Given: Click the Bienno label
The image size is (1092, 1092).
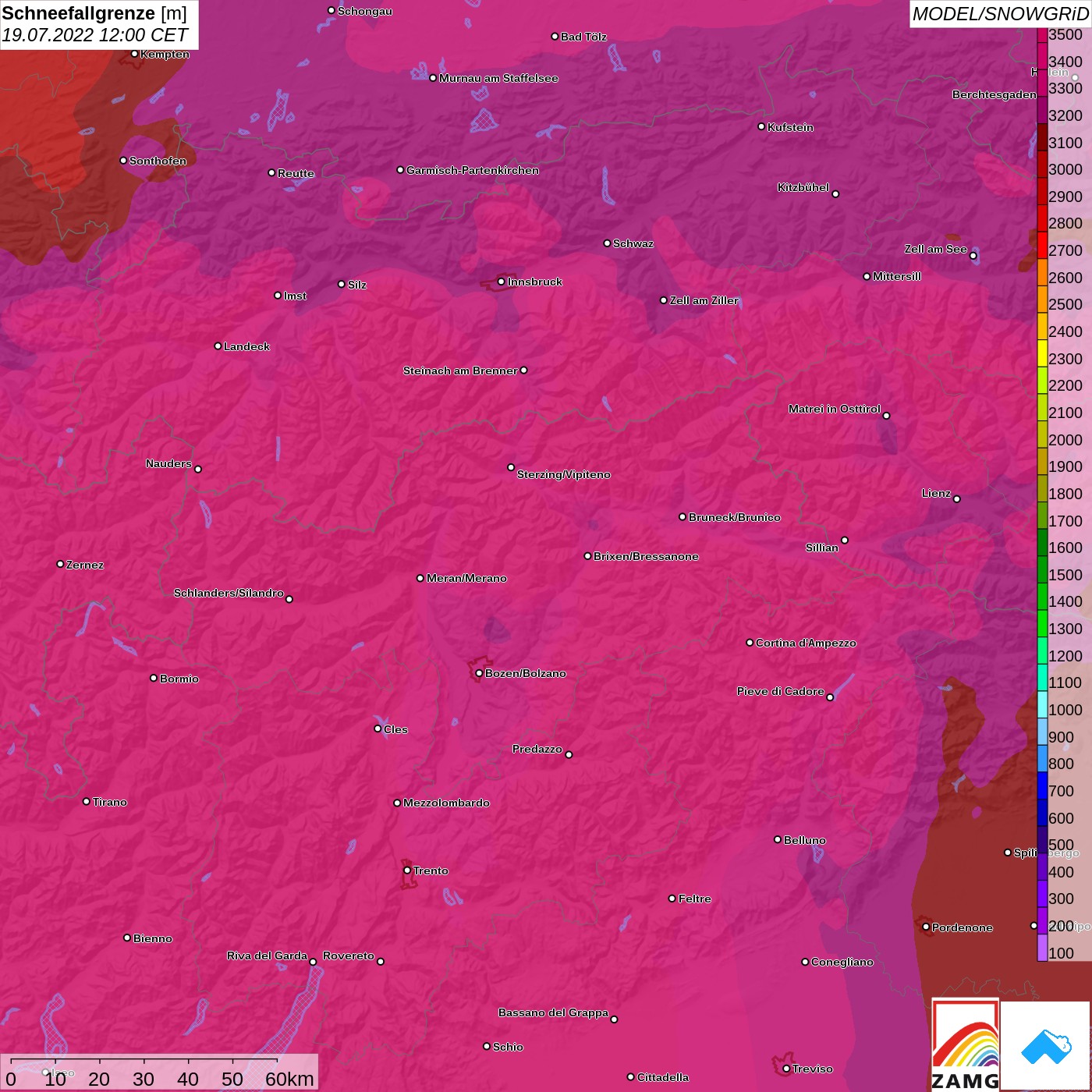Looking at the screenshot, I should 153,938.
